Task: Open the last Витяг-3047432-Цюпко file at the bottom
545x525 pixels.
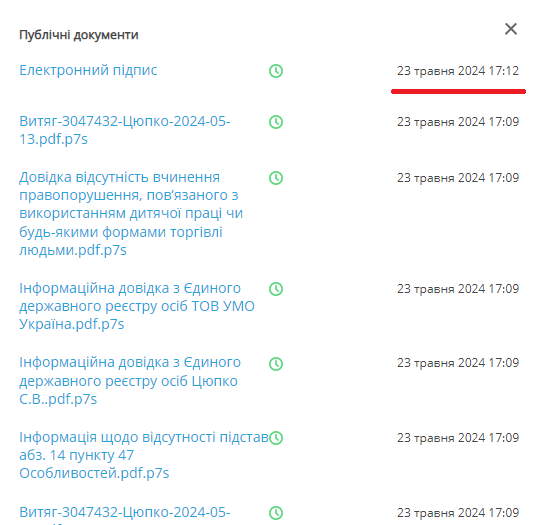Action: point(124,515)
